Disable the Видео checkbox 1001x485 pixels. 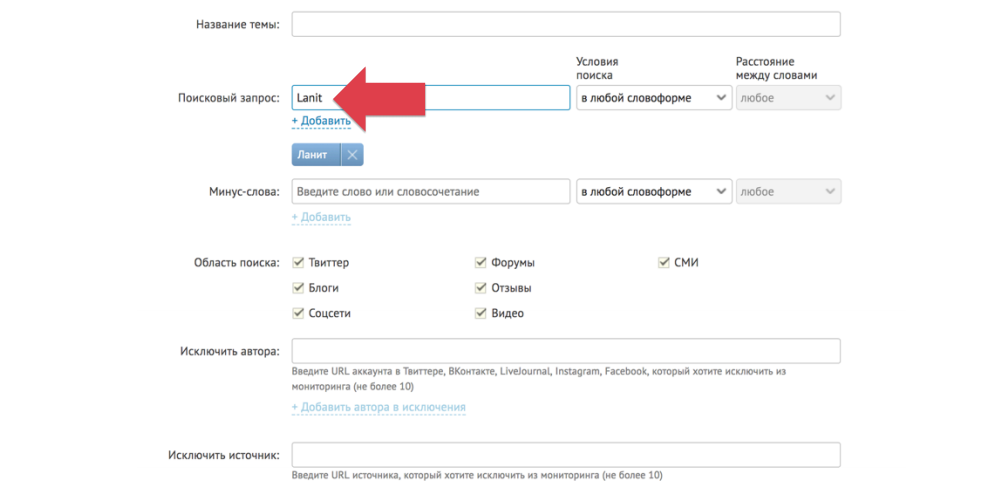481,313
